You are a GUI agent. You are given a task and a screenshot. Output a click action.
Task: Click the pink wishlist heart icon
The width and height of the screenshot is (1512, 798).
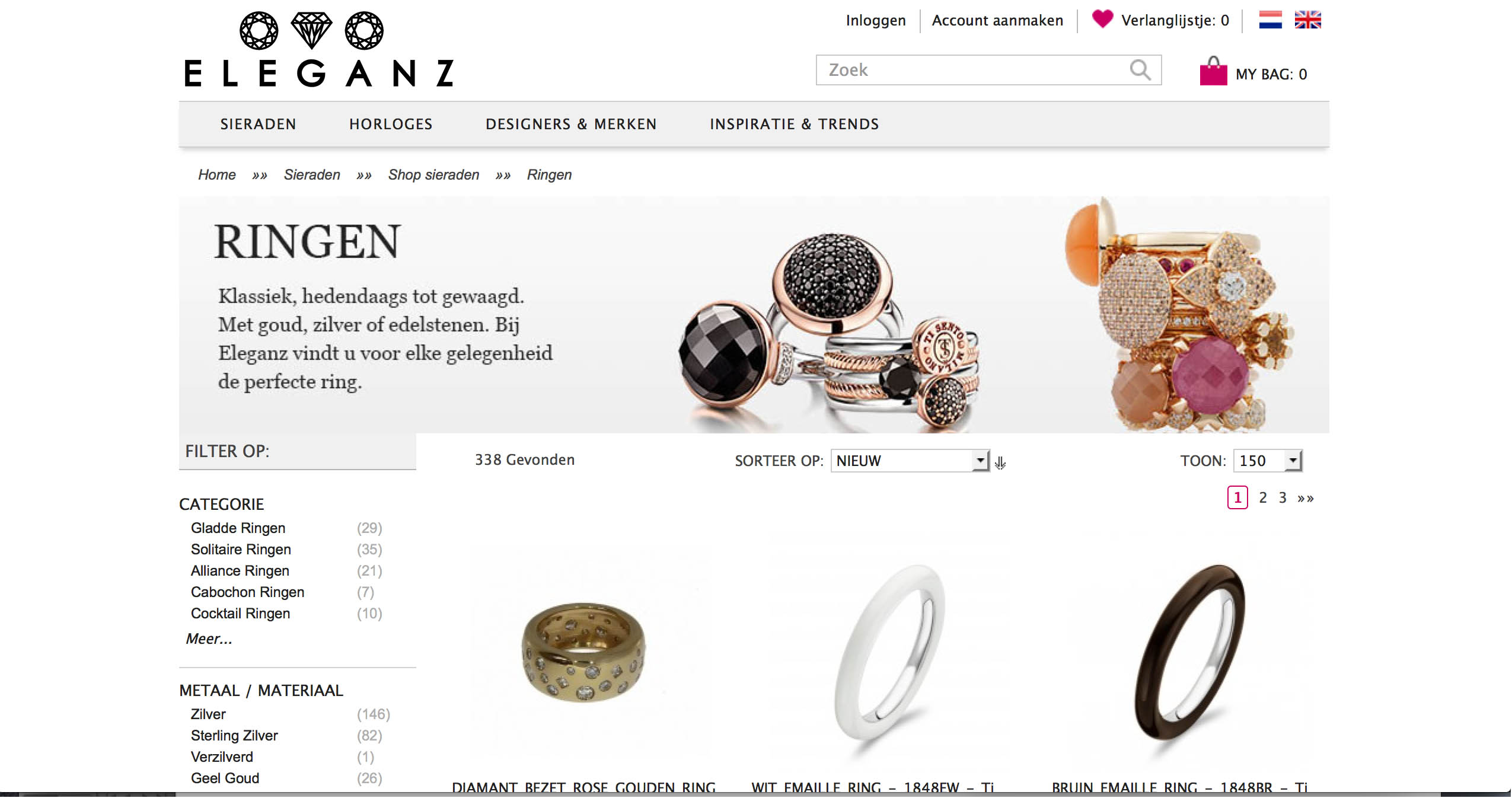[x=1102, y=19]
